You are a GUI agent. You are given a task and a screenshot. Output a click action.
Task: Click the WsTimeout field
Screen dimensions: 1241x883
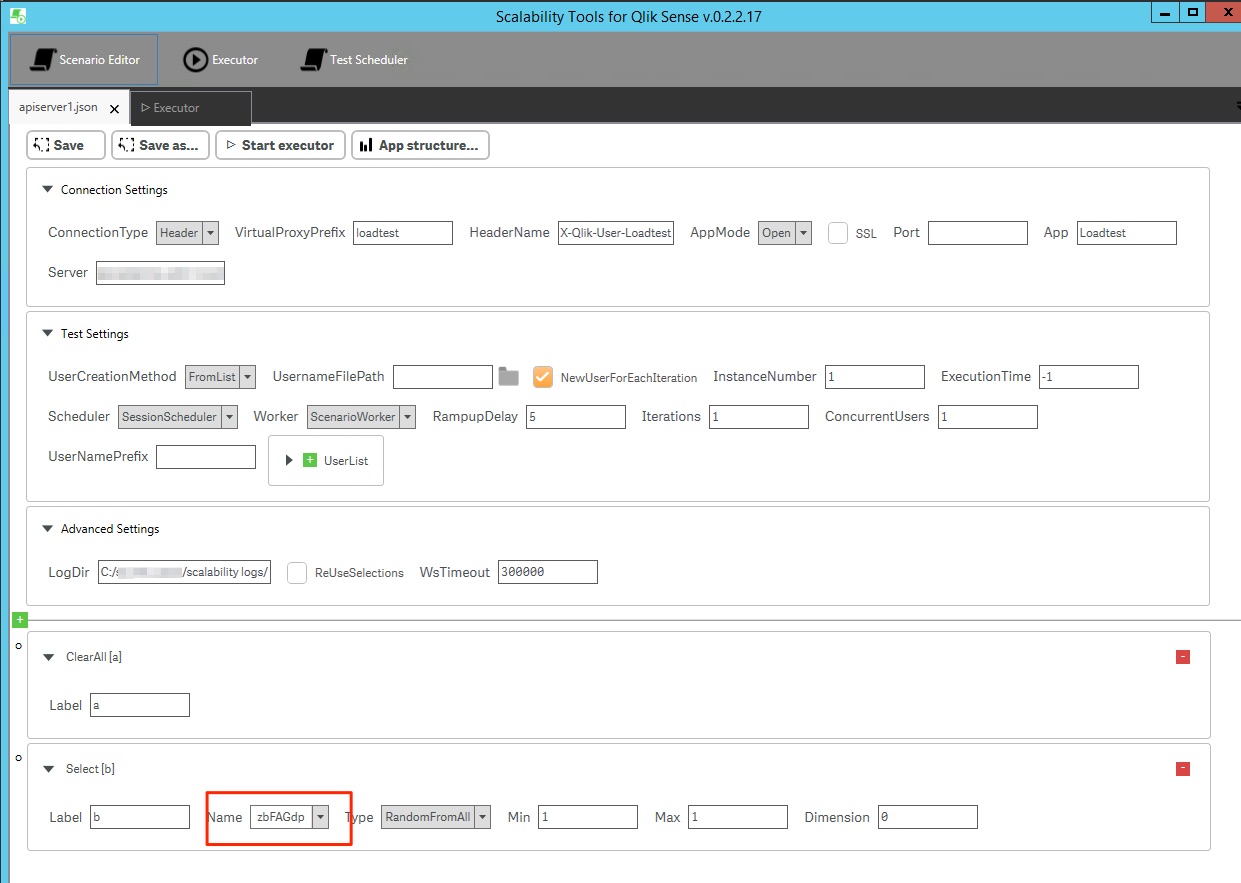pos(548,572)
